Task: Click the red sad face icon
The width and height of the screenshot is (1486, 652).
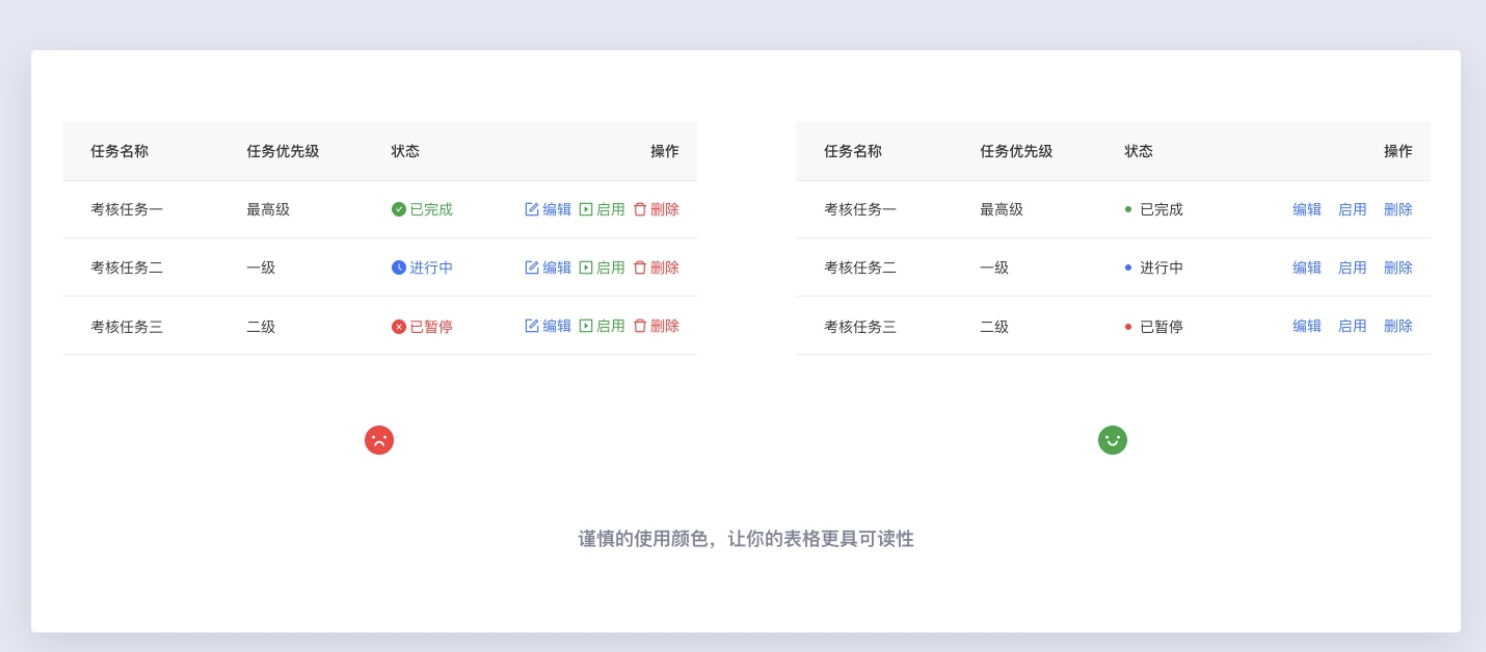Action: (379, 440)
